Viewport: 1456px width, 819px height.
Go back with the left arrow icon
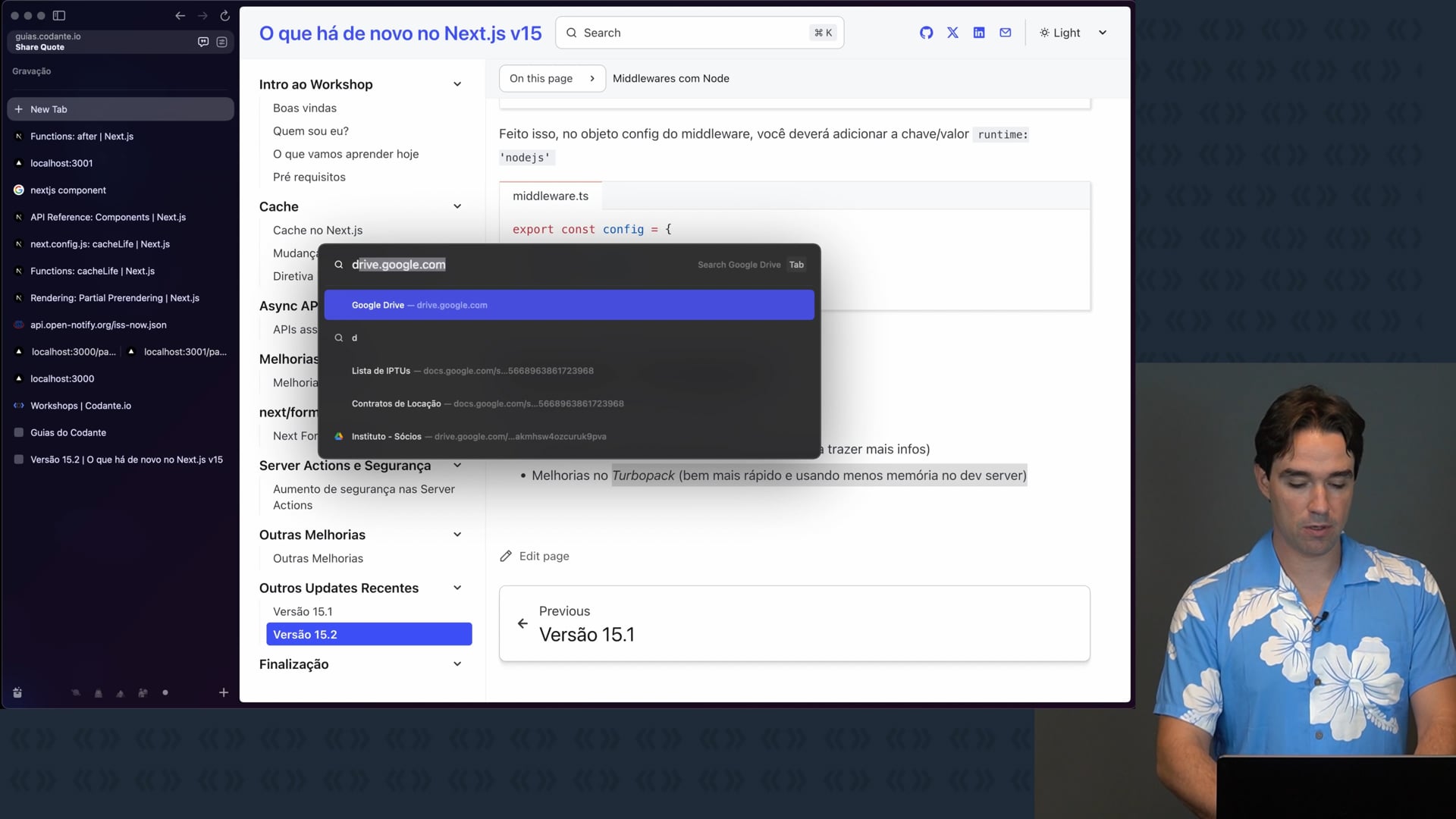pos(180,15)
